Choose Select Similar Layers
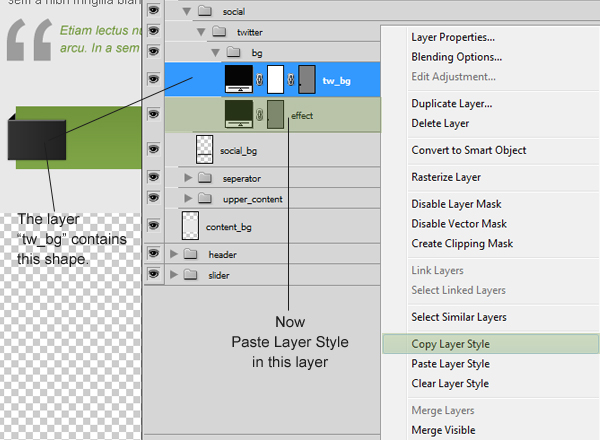The height and width of the screenshot is (440, 600). (x=459, y=317)
